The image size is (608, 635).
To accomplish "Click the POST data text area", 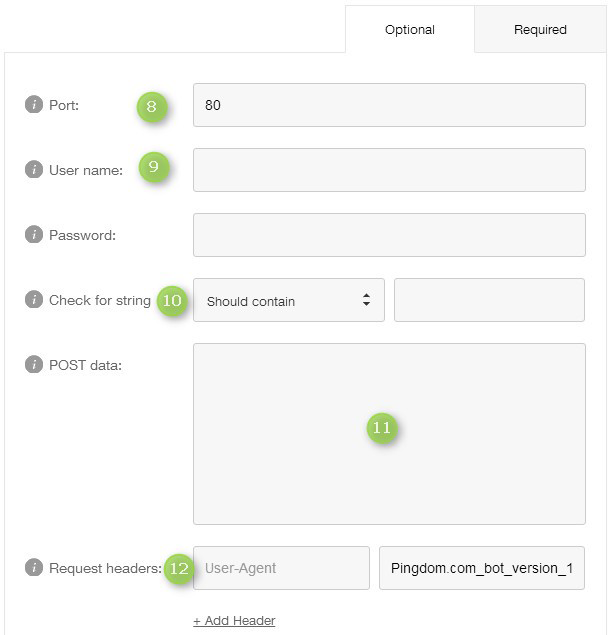I will pos(389,434).
